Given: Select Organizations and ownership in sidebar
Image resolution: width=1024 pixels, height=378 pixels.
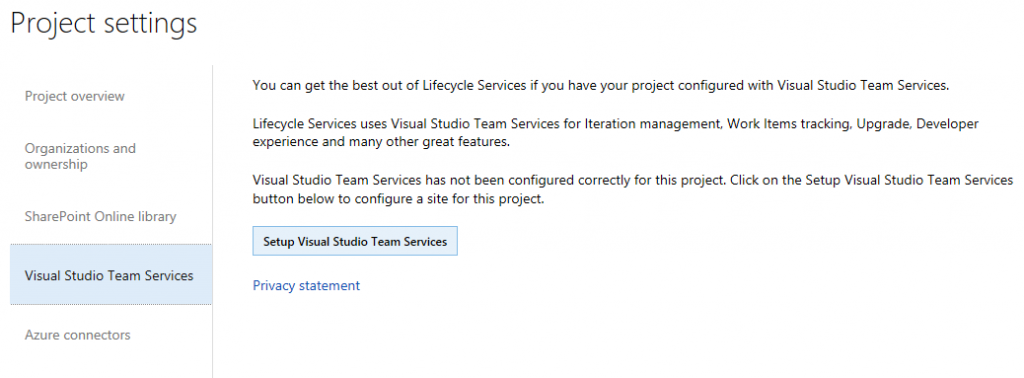Looking at the screenshot, I should pos(80,156).
